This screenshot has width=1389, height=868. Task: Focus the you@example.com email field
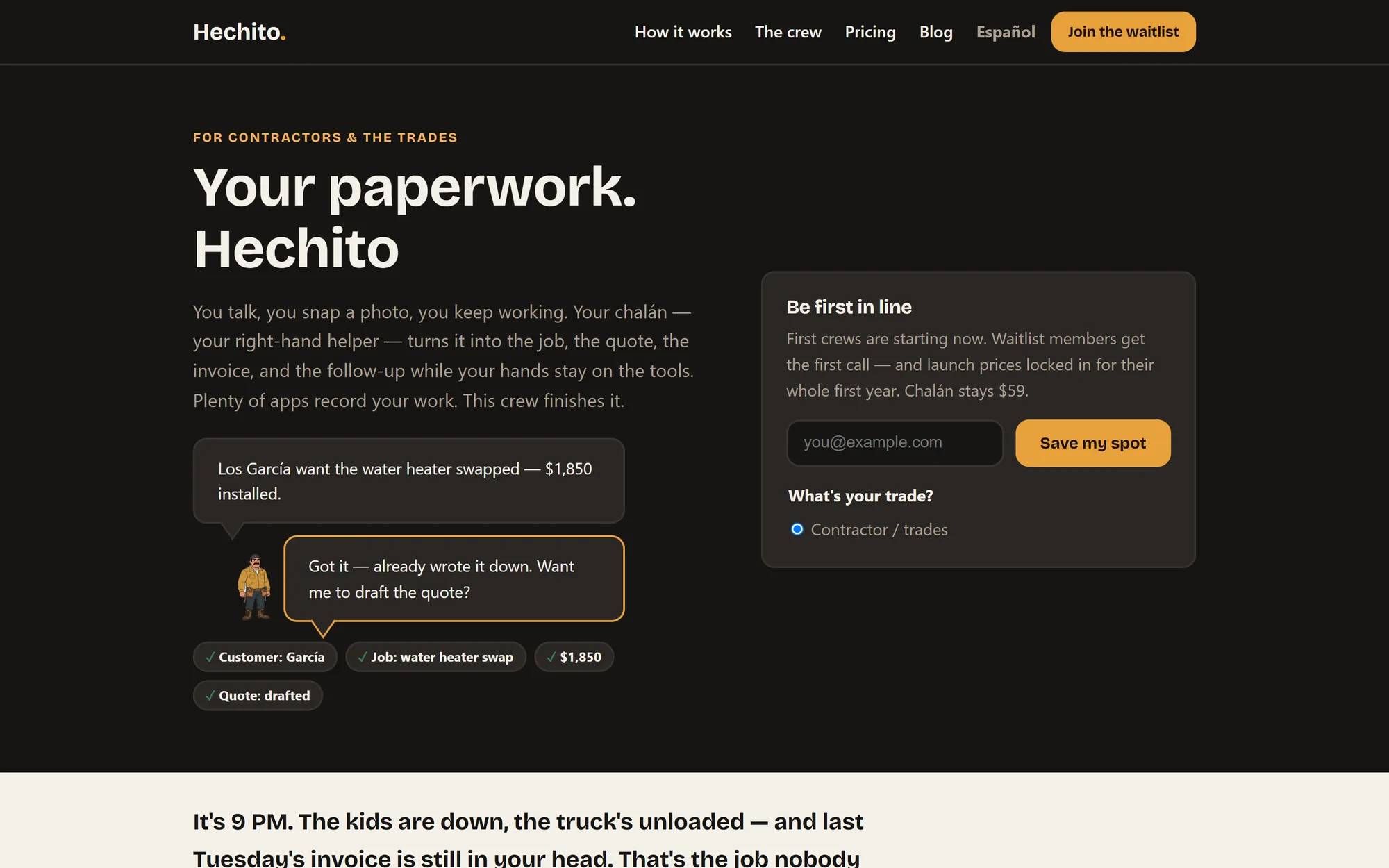(x=895, y=442)
